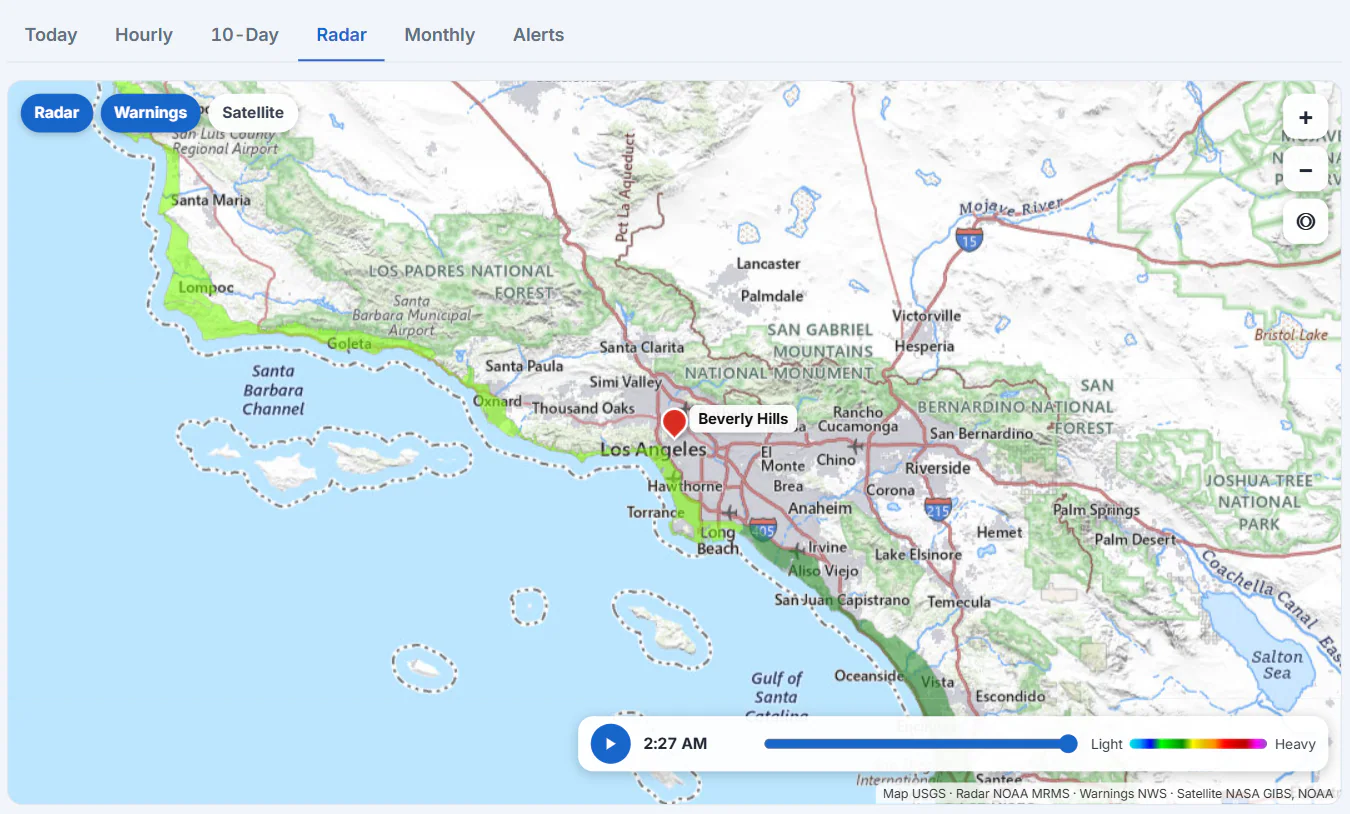The width and height of the screenshot is (1350, 814).
Task: Switch to the Hourly tab
Action: [x=144, y=35]
